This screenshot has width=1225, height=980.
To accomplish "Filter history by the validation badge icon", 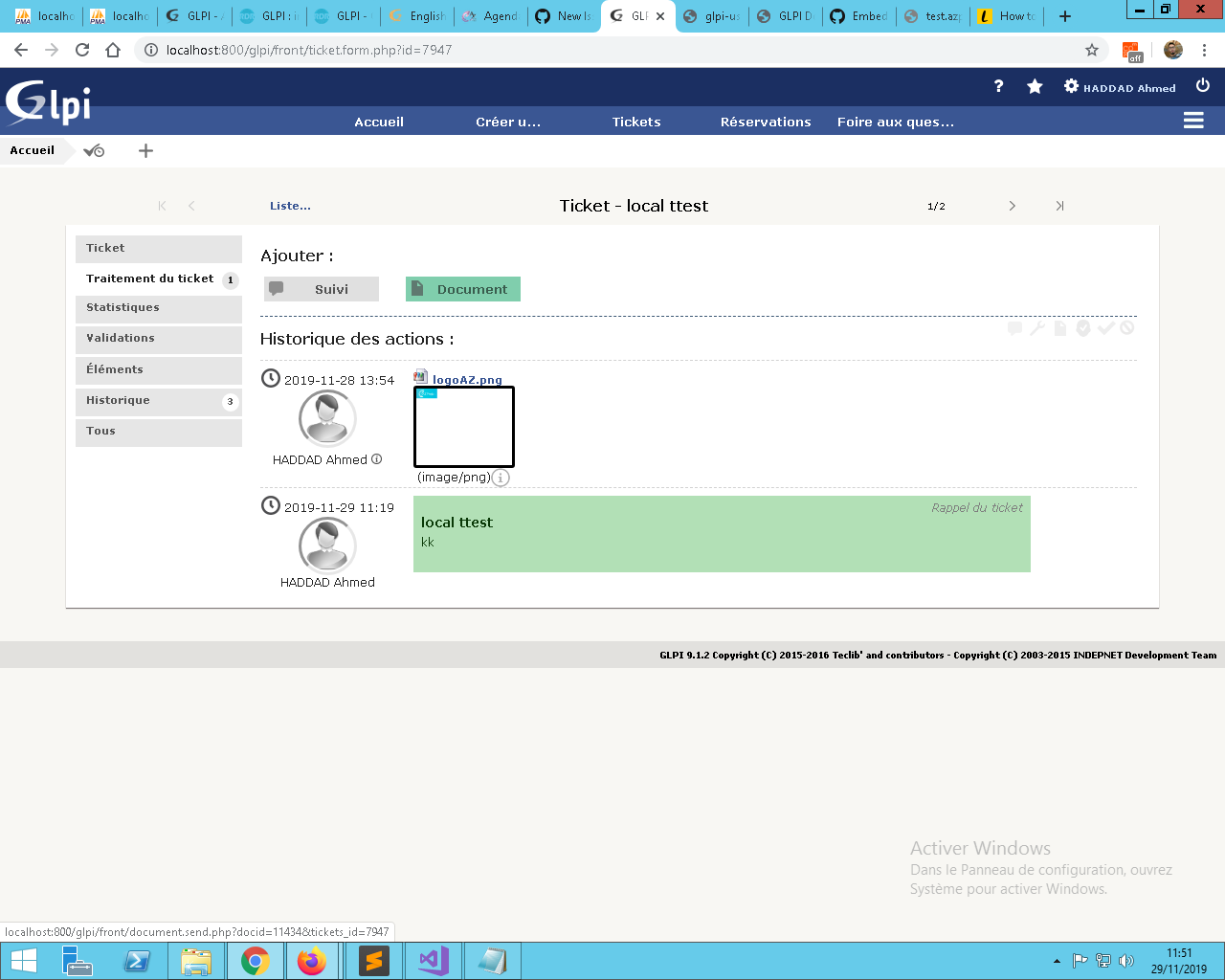I will (x=1083, y=328).
